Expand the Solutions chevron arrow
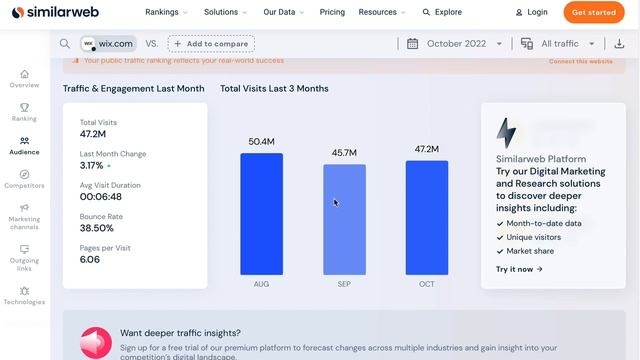 click(244, 13)
